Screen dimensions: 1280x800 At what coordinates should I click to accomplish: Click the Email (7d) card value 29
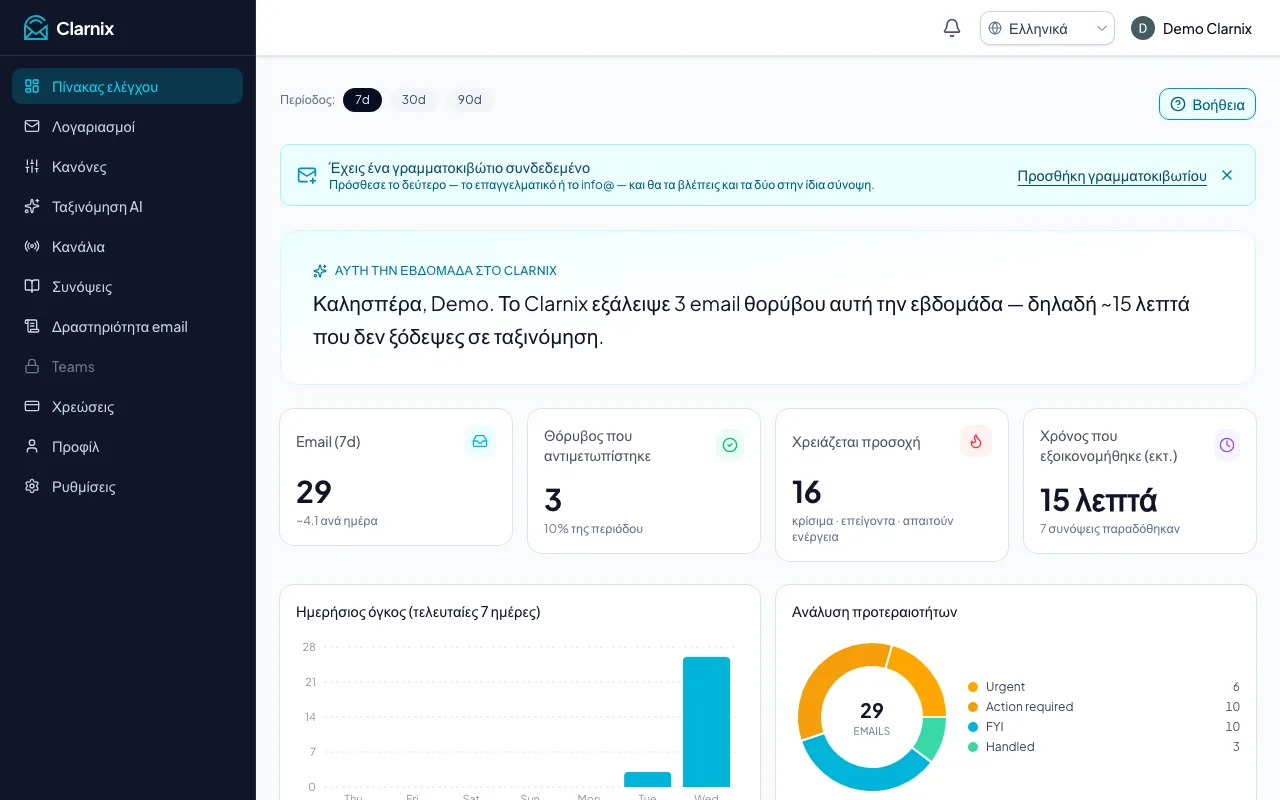314,492
